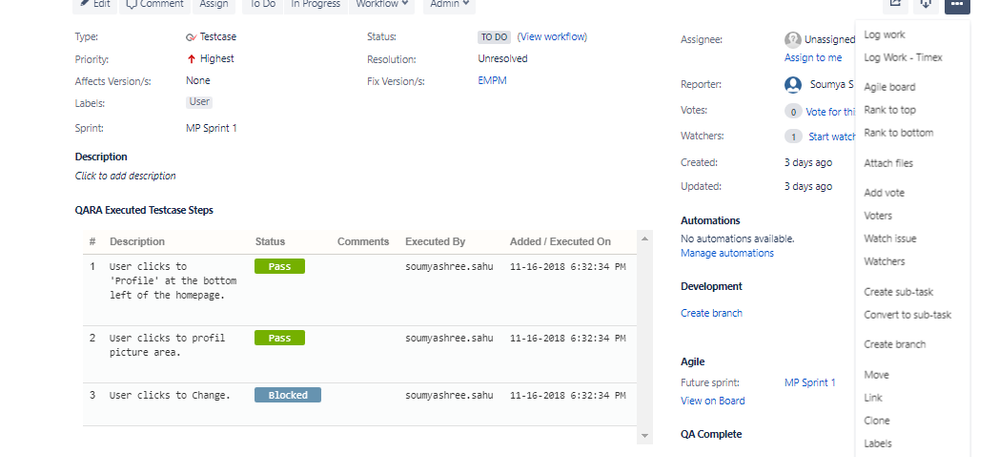Click the Pass status of step 1

click(280, 266)
